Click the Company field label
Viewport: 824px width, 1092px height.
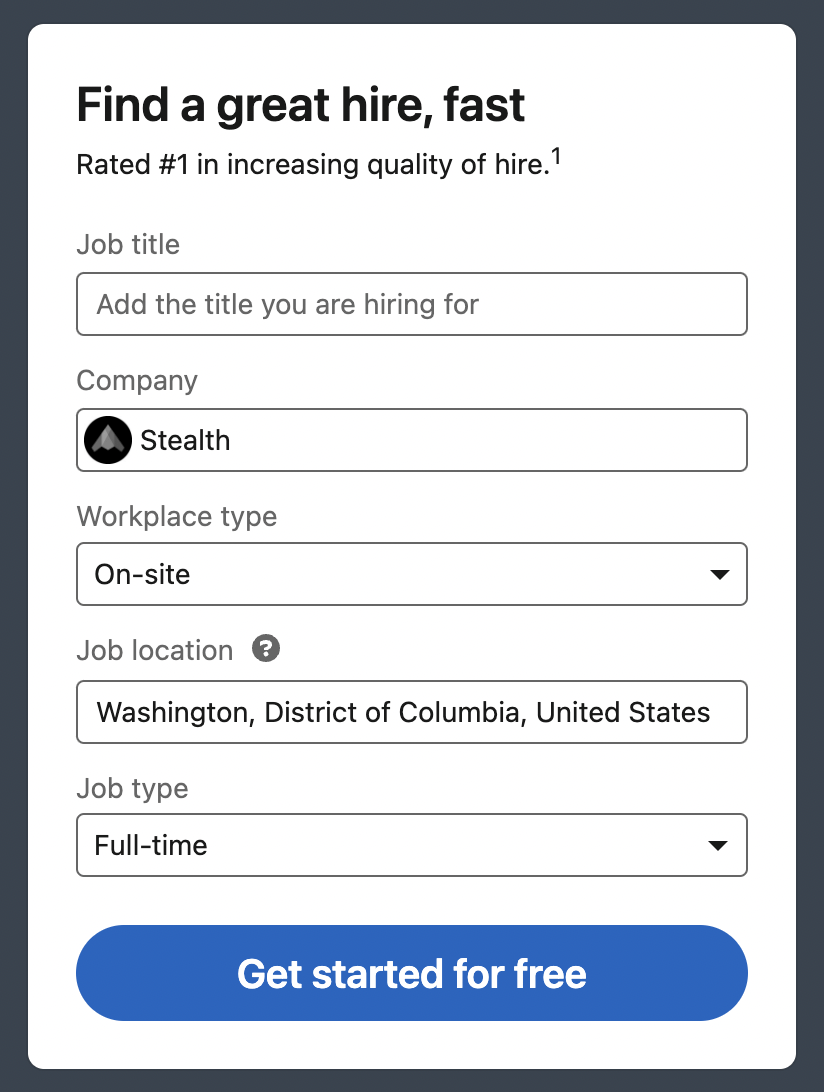pos(137,381)
